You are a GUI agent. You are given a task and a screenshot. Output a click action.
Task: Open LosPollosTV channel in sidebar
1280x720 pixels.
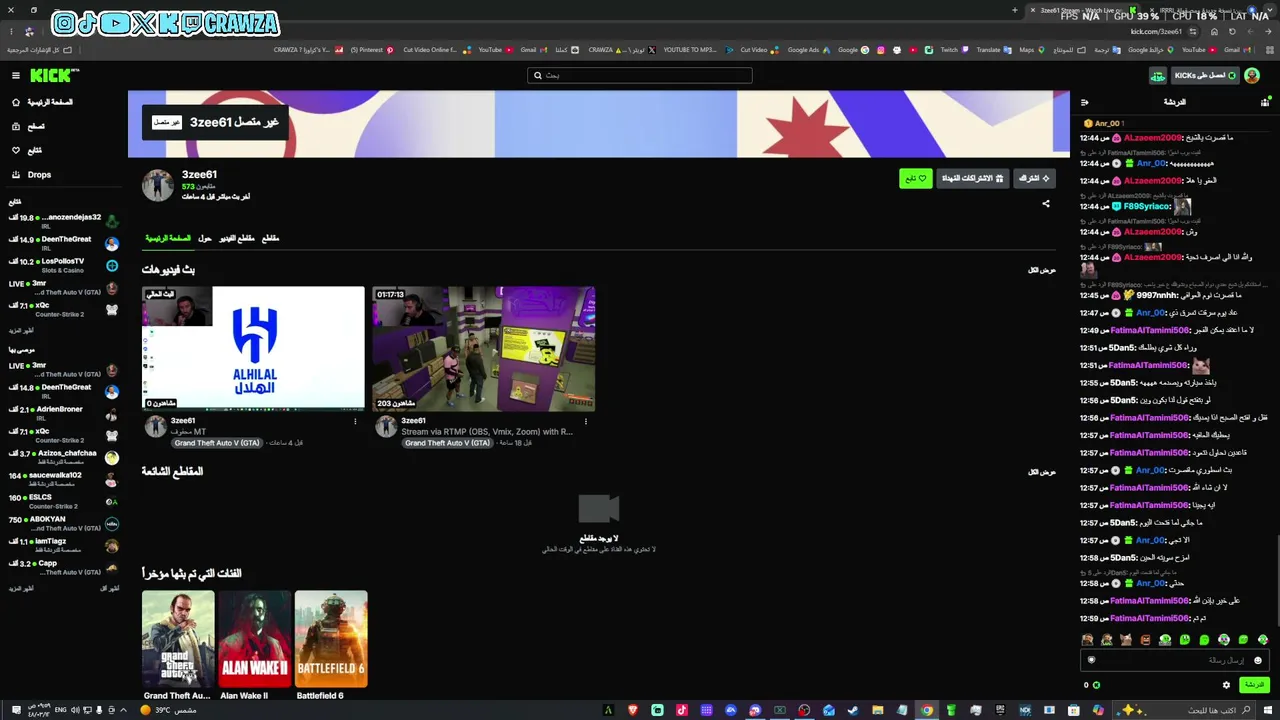coord(62,265)
